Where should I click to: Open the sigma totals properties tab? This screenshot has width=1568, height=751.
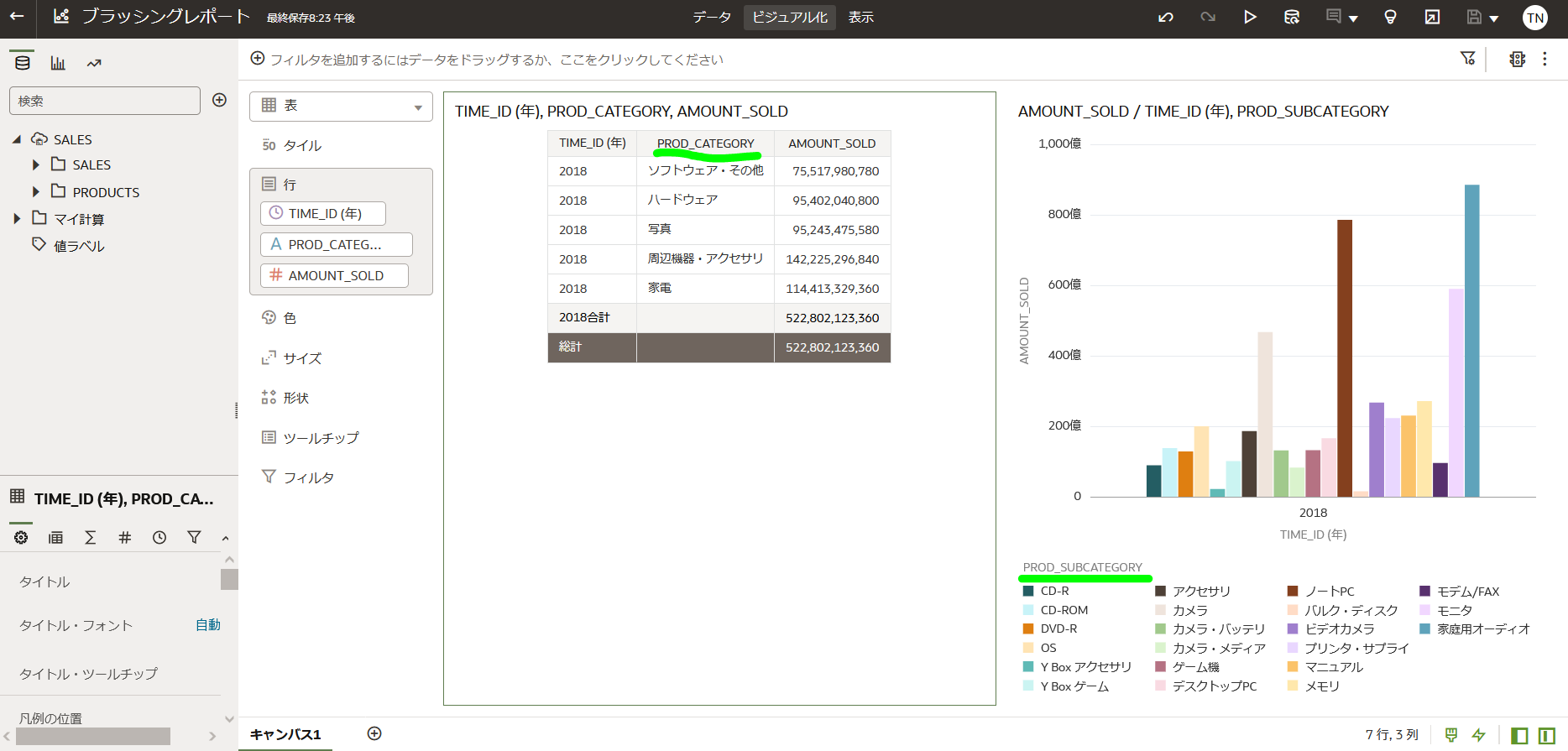(x=91, y=537)
